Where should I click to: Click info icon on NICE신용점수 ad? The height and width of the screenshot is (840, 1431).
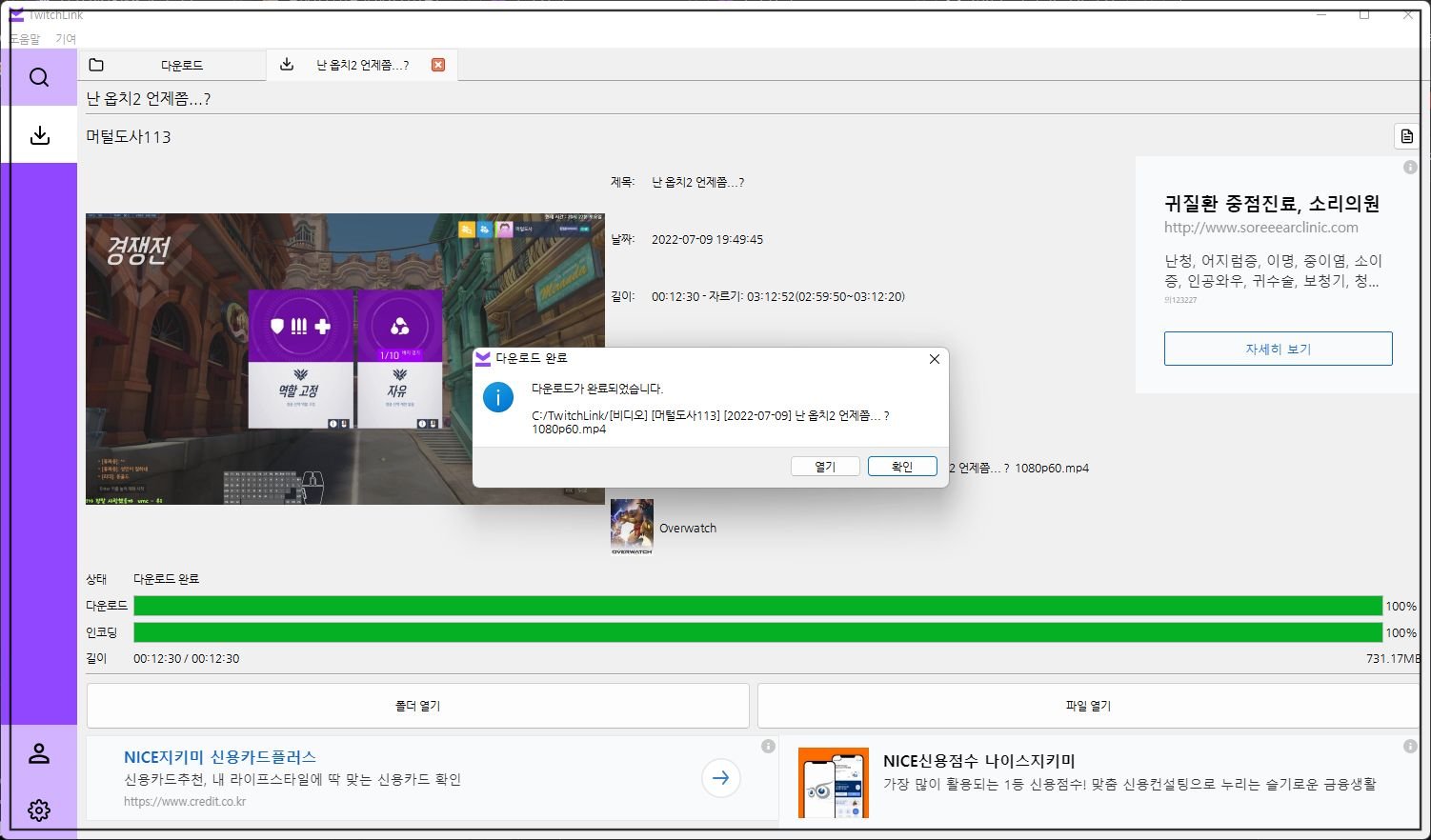tap(1410, 747)
